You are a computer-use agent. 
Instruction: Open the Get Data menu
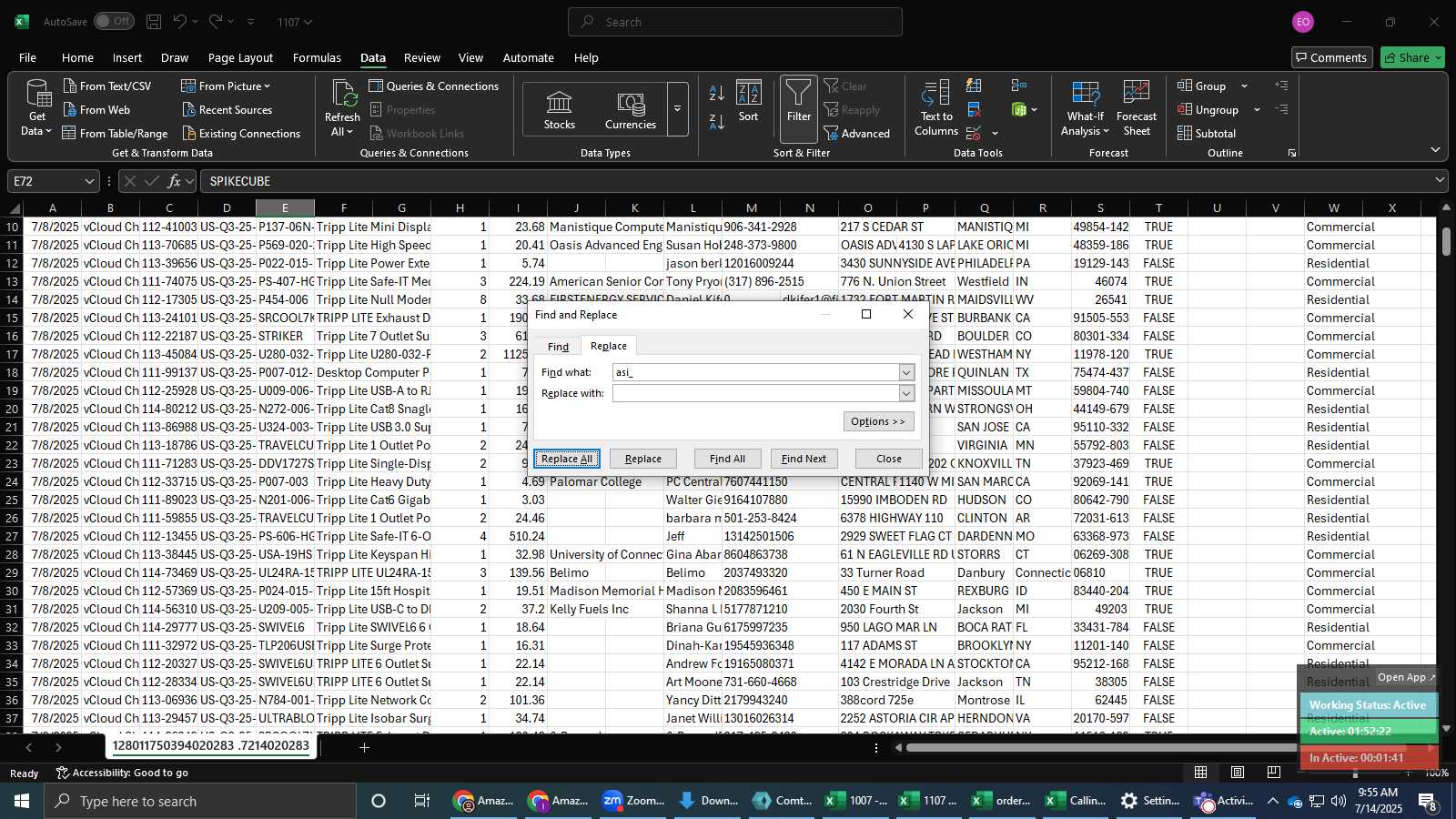pos(37,108)
